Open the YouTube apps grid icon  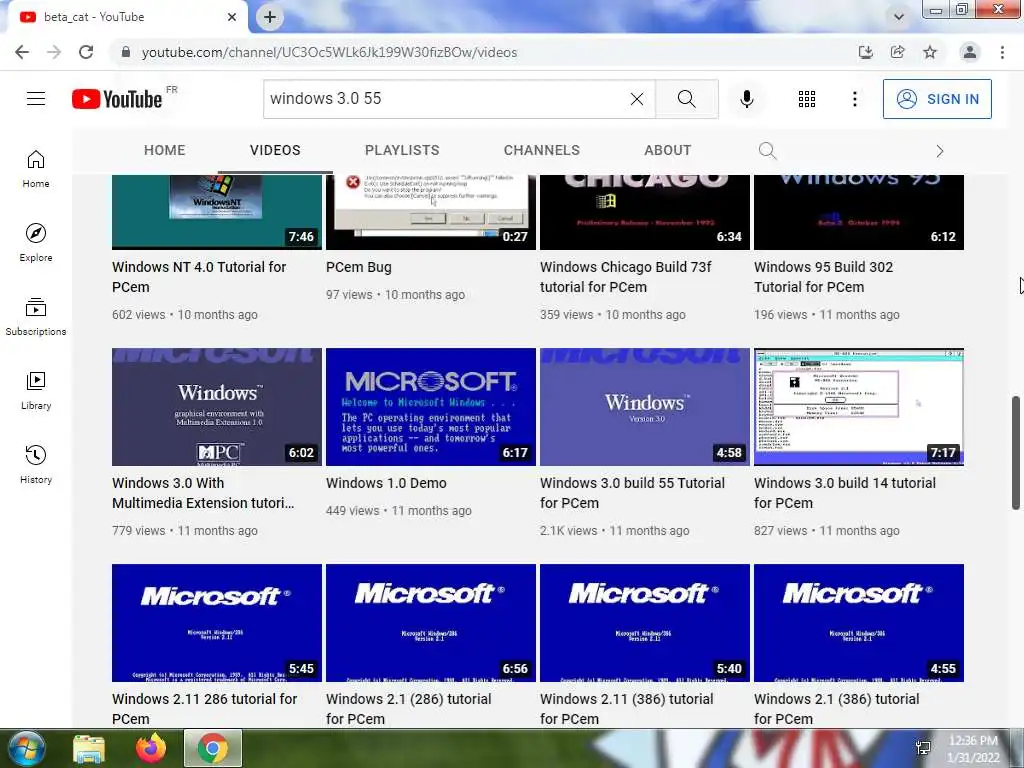(807, 99)
